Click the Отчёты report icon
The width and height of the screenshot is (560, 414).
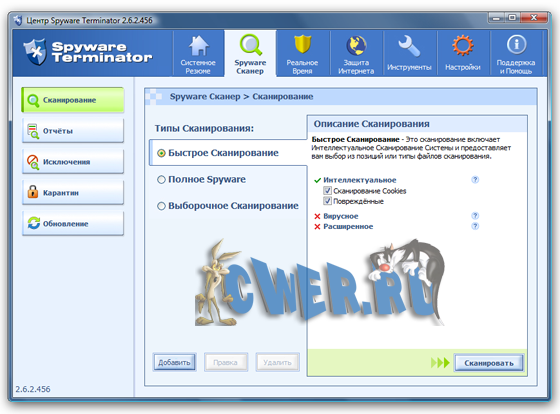pyautogui.click(x=33, y=131)
